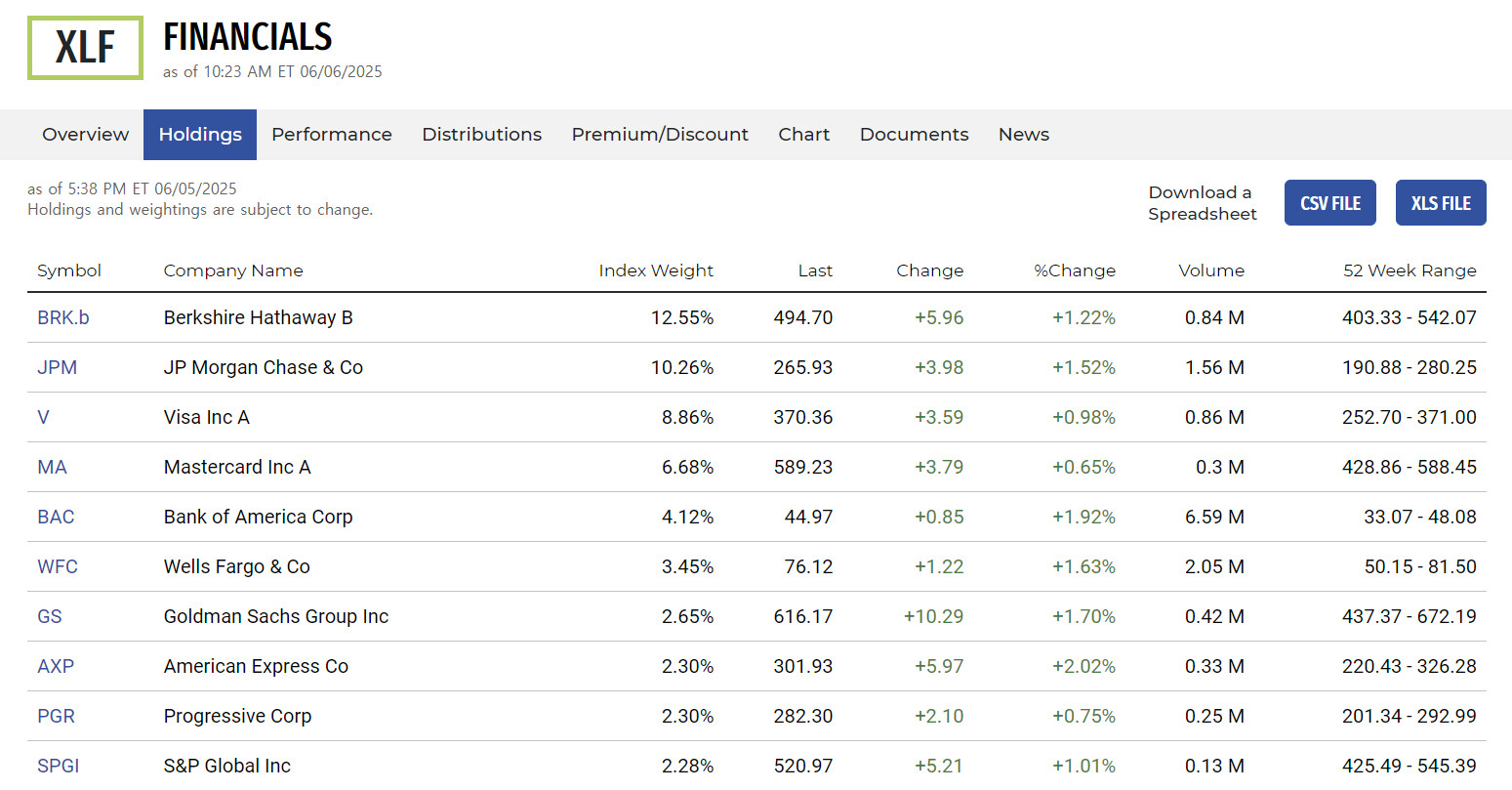Click Goldman Sachs' +10.29 change value
1512x790 pixels.
coord(933,617)
